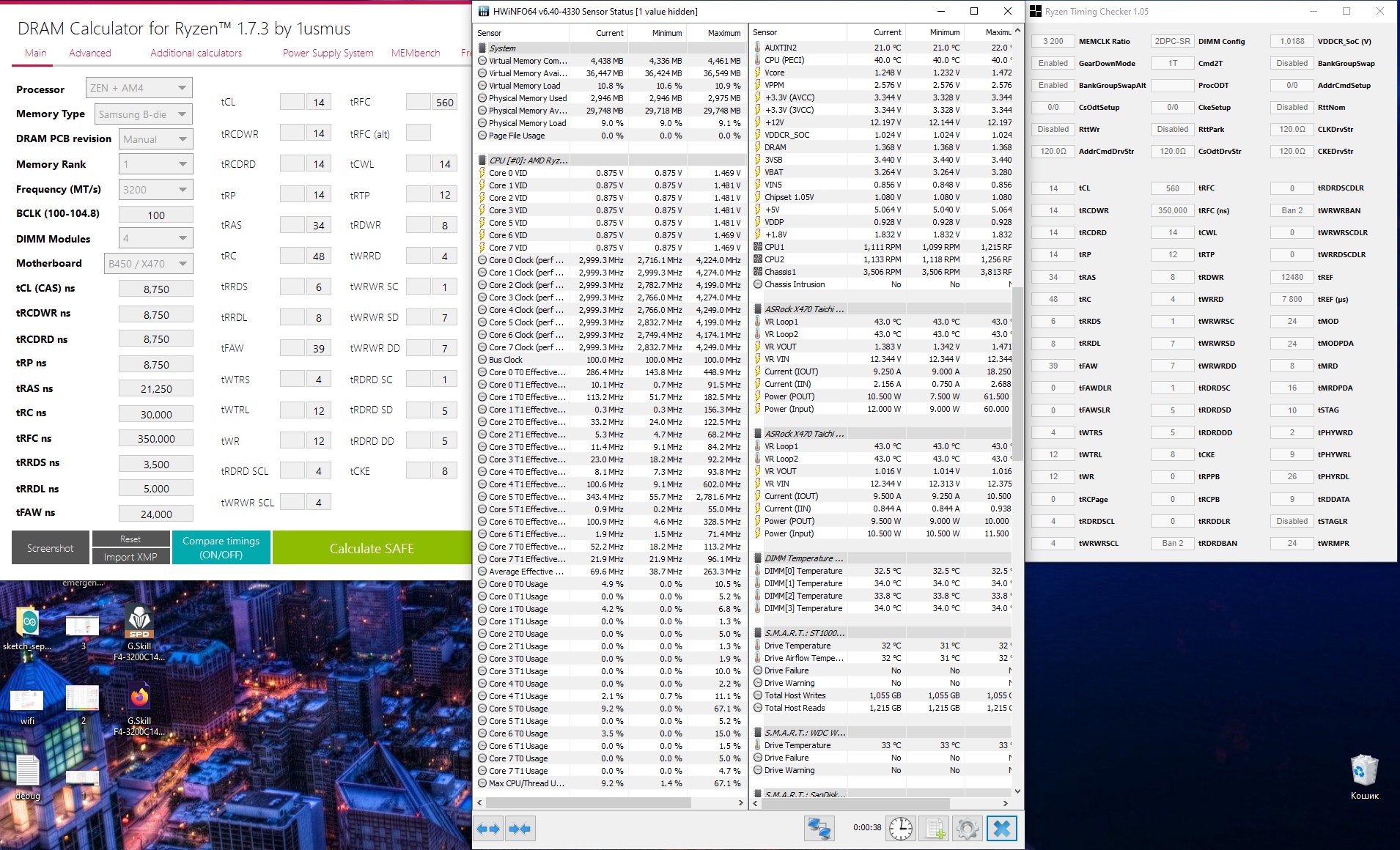Viewport: 1400px width, 850px height.
Task: Start logging with HWiNFO log file icon
Action: click(935, 829)
